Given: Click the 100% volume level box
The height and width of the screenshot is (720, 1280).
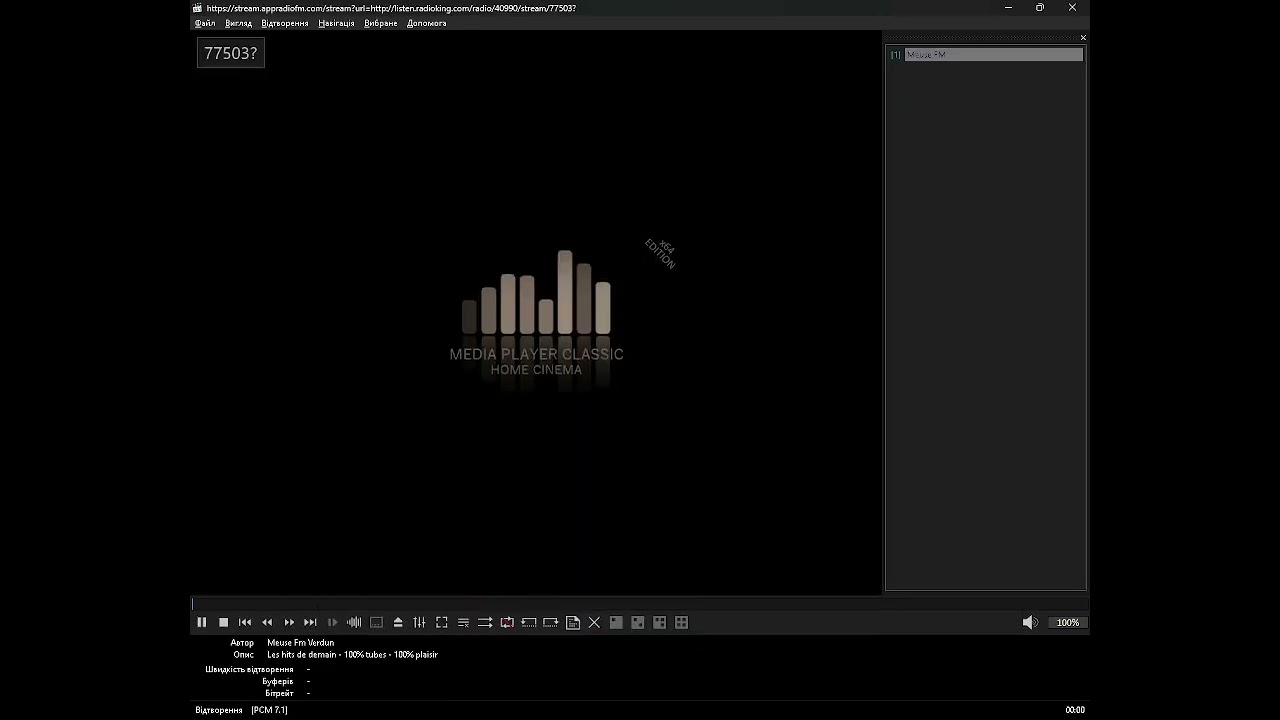Looking at the screenshot, I should tap(1068, 622).
